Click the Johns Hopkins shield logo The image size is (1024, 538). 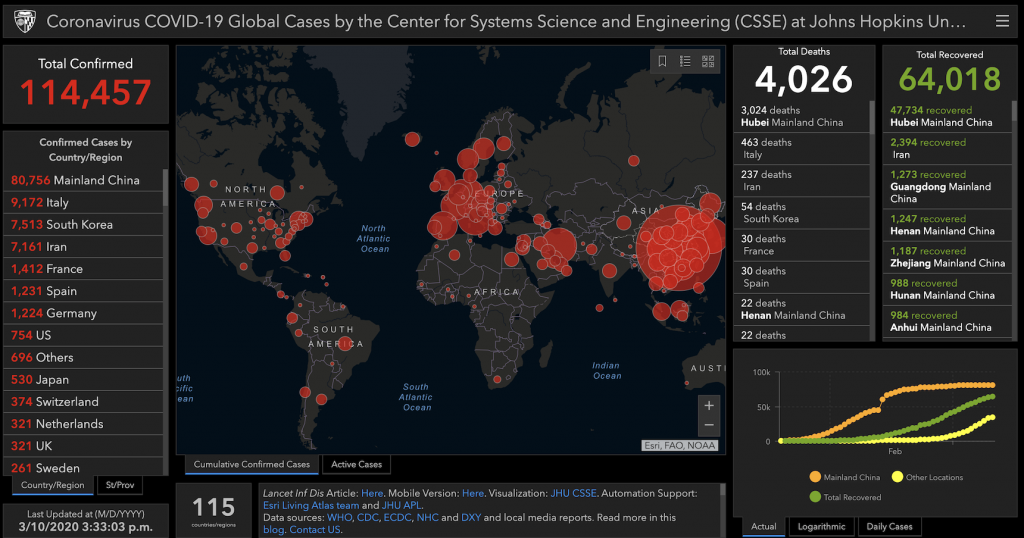pos(24,22)
